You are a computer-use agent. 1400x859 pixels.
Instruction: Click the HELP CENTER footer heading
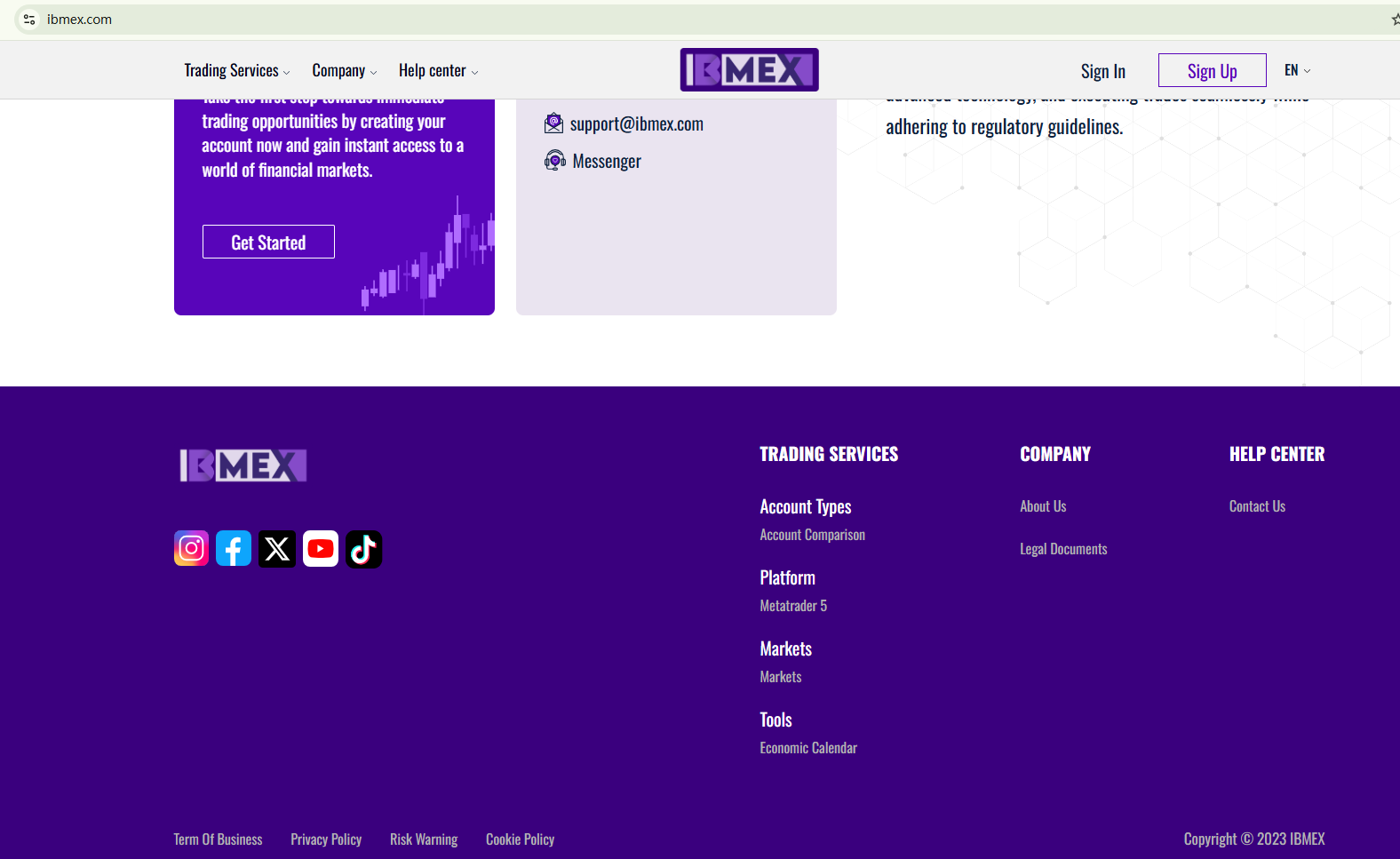[1277, 454]
